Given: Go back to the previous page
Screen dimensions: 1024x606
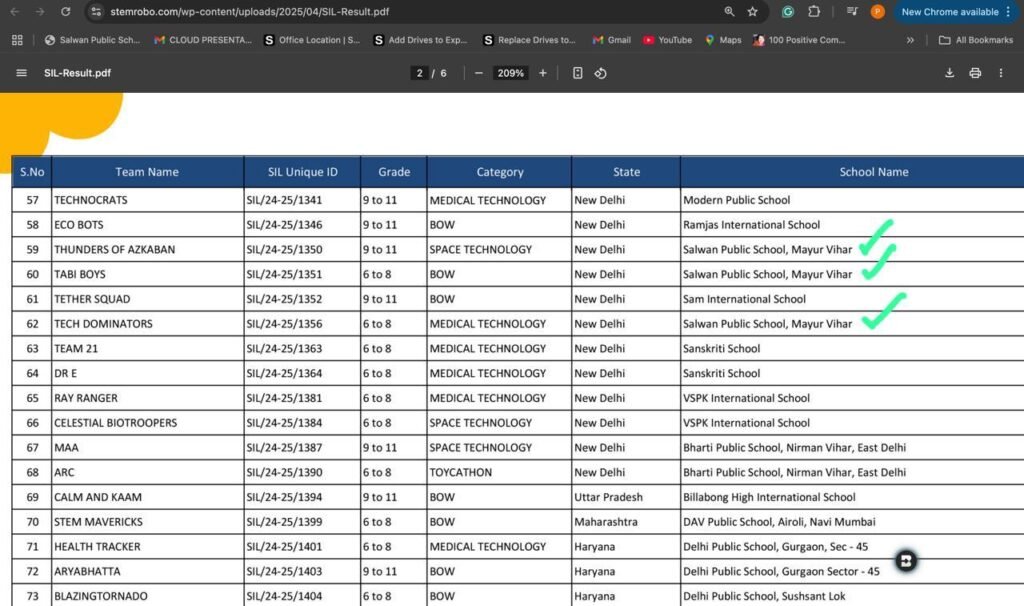Looking at the screenshot, I should click(14, 12).
